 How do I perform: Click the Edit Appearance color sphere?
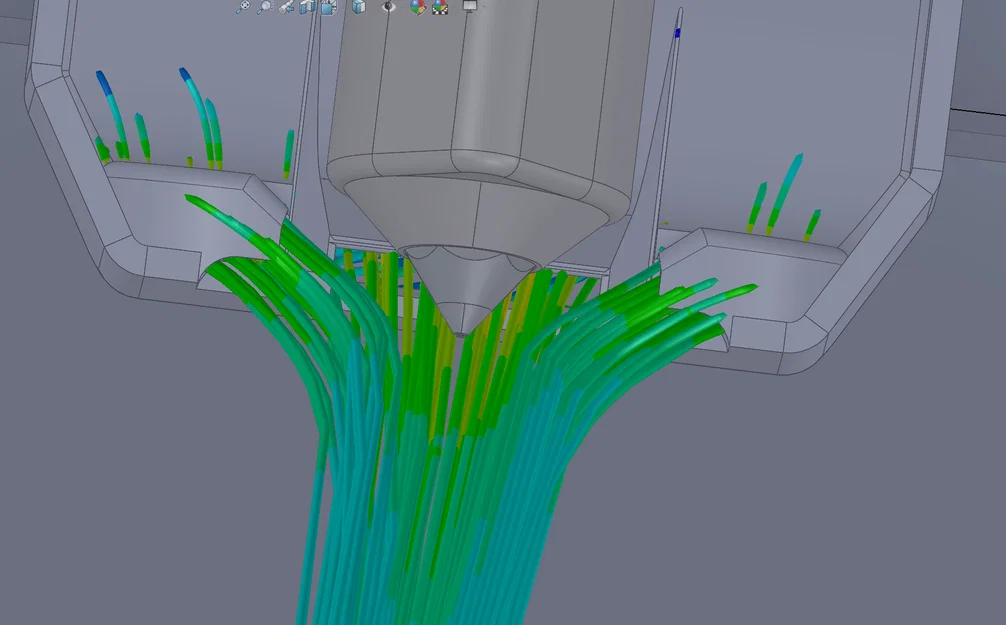point(418,7)
